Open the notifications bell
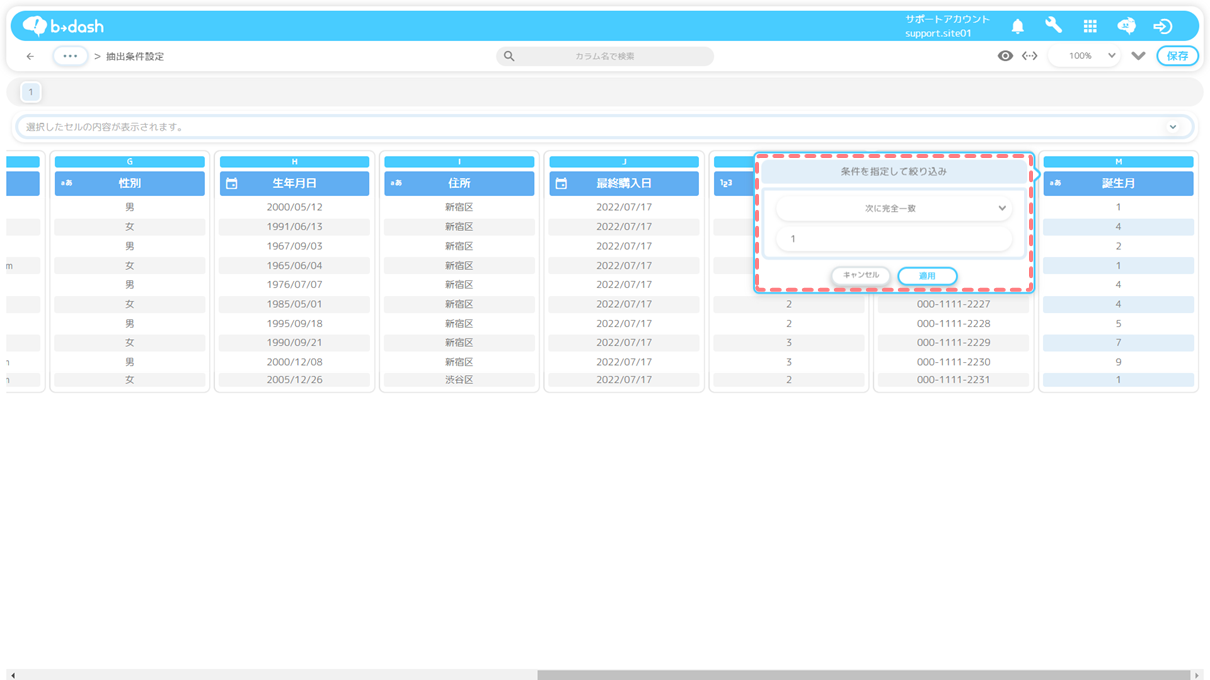 coord(1017,27)
